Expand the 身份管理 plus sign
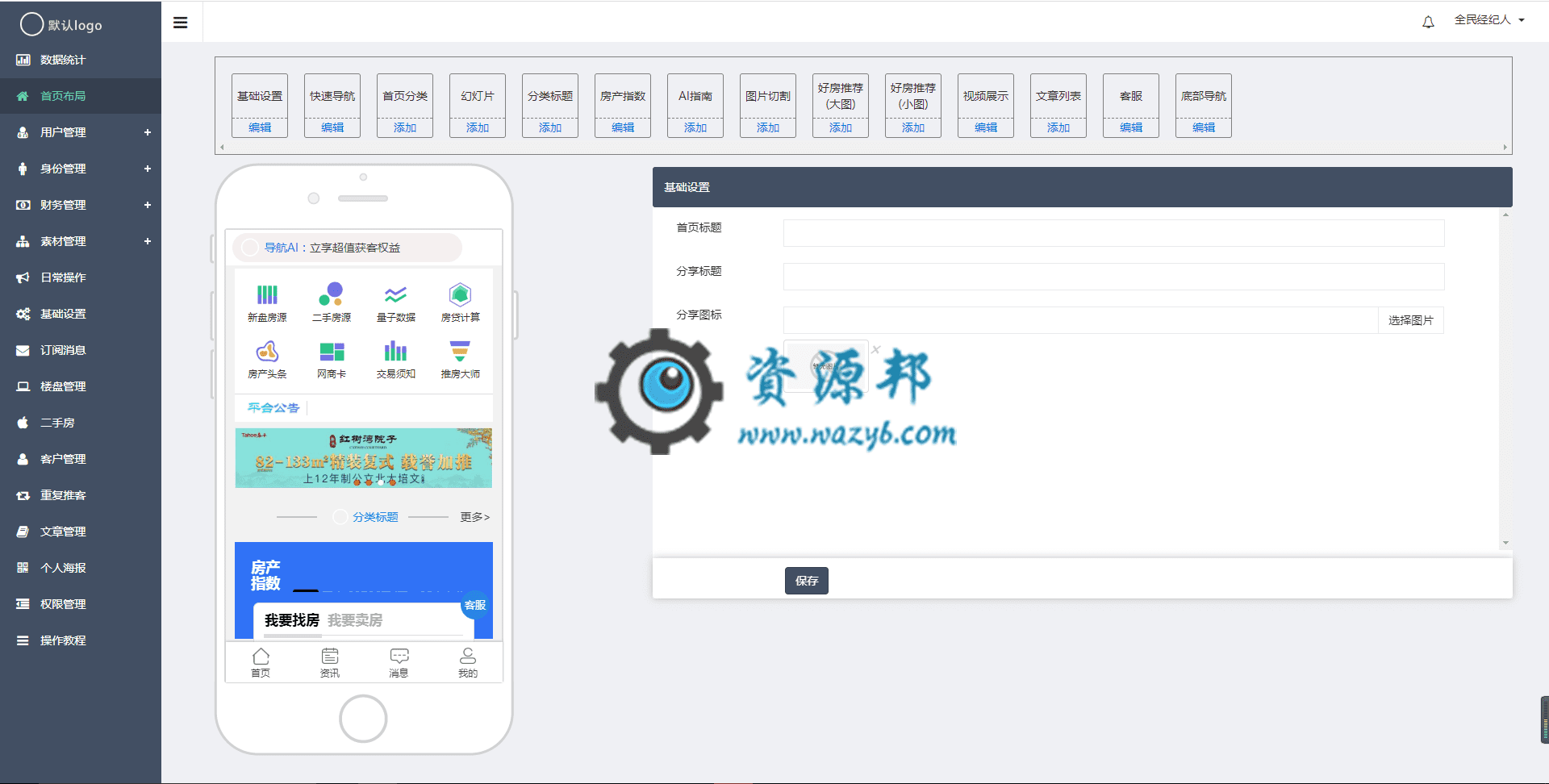 point(148,169)
